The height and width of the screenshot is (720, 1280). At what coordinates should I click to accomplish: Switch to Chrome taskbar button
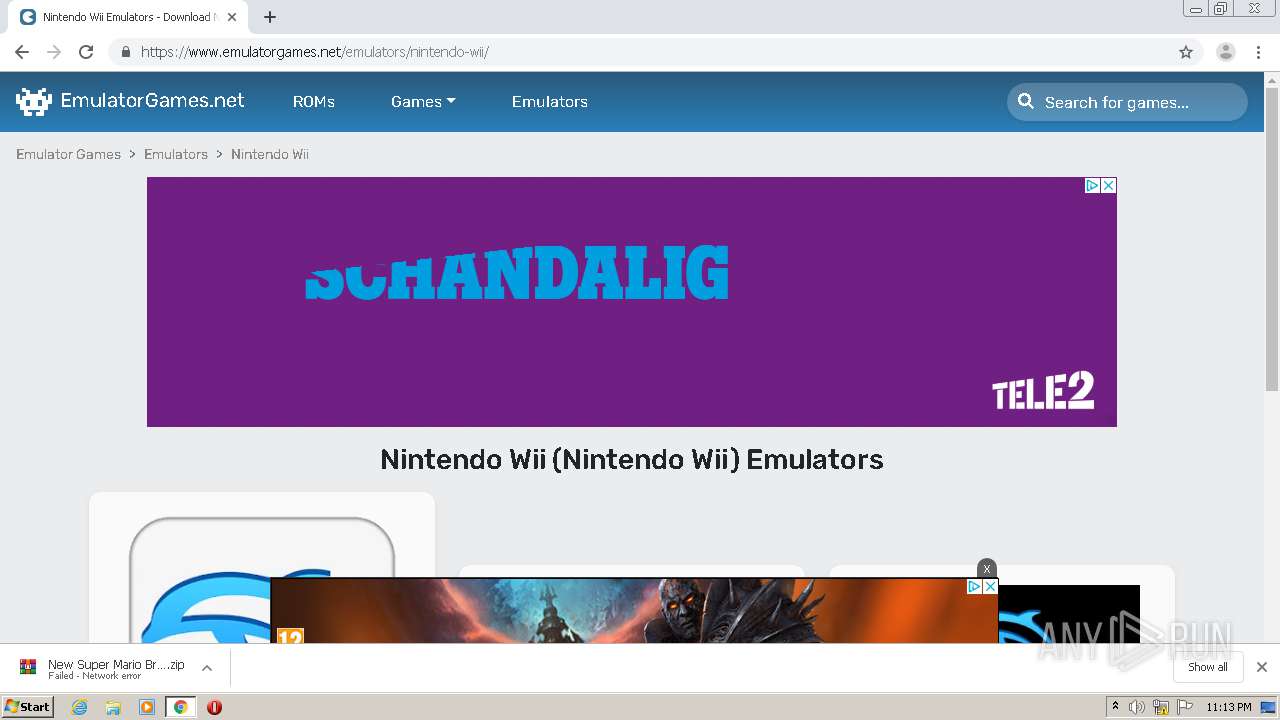click(180, 707)
